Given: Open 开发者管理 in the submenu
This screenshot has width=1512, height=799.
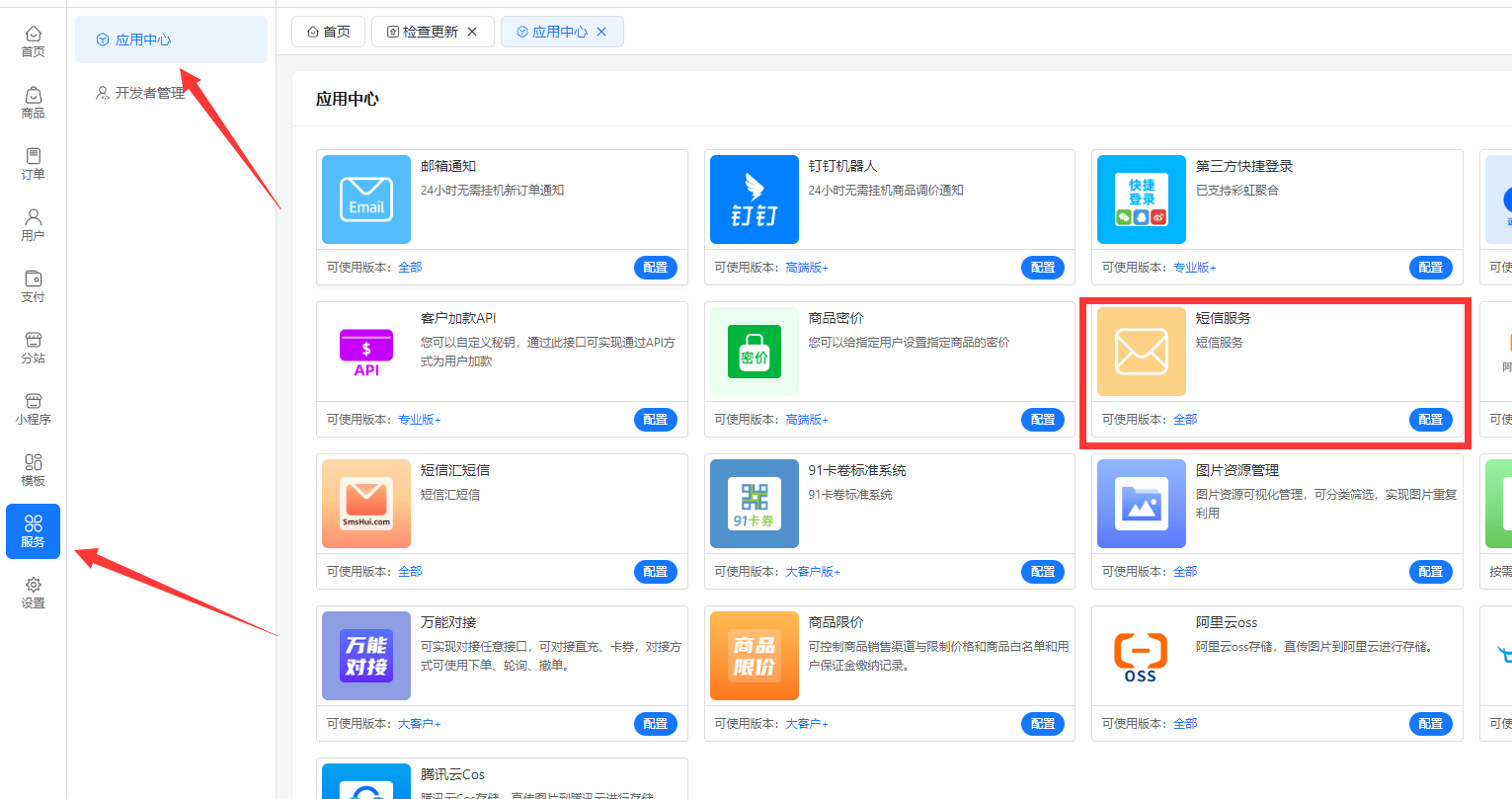Looking at the screenshot, I should click(x=149, y=93).
